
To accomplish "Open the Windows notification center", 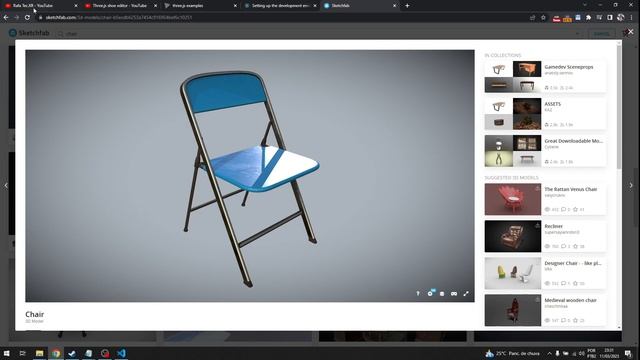I will coord(629,353).
